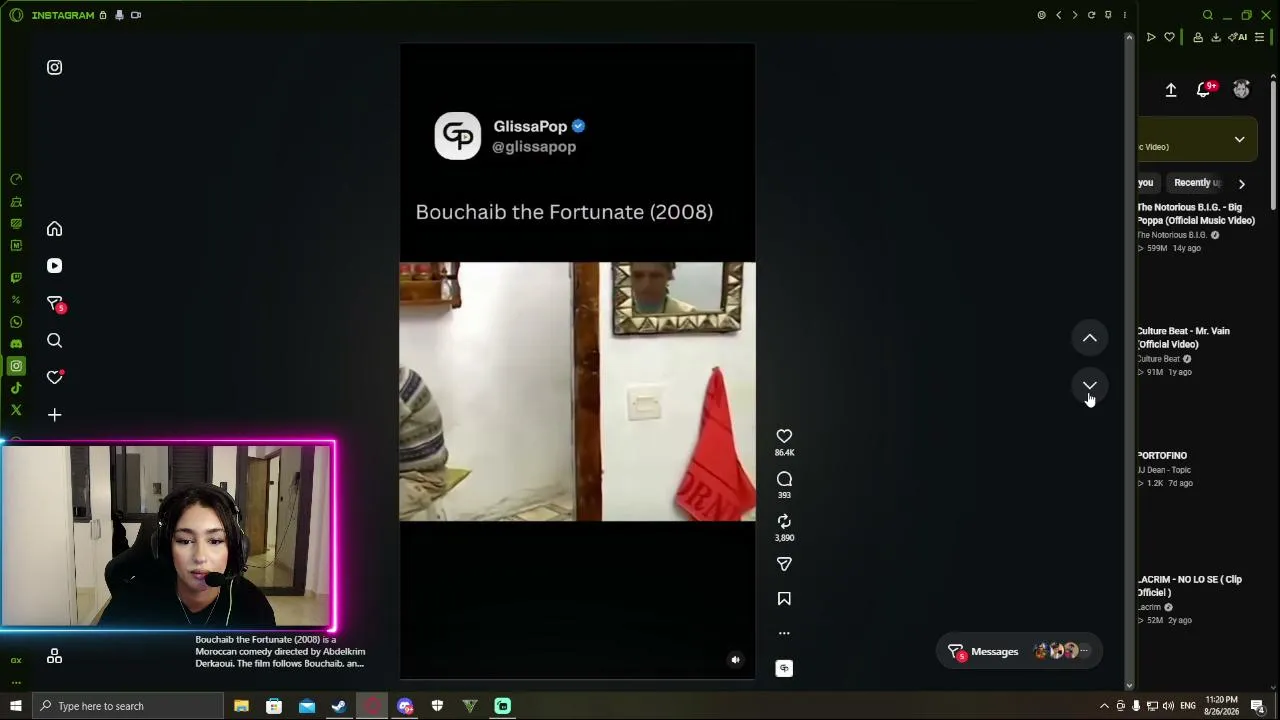Go to the previous reel arrow
This screenshot has width=1280, height=720.
[x=1090, y=338]
